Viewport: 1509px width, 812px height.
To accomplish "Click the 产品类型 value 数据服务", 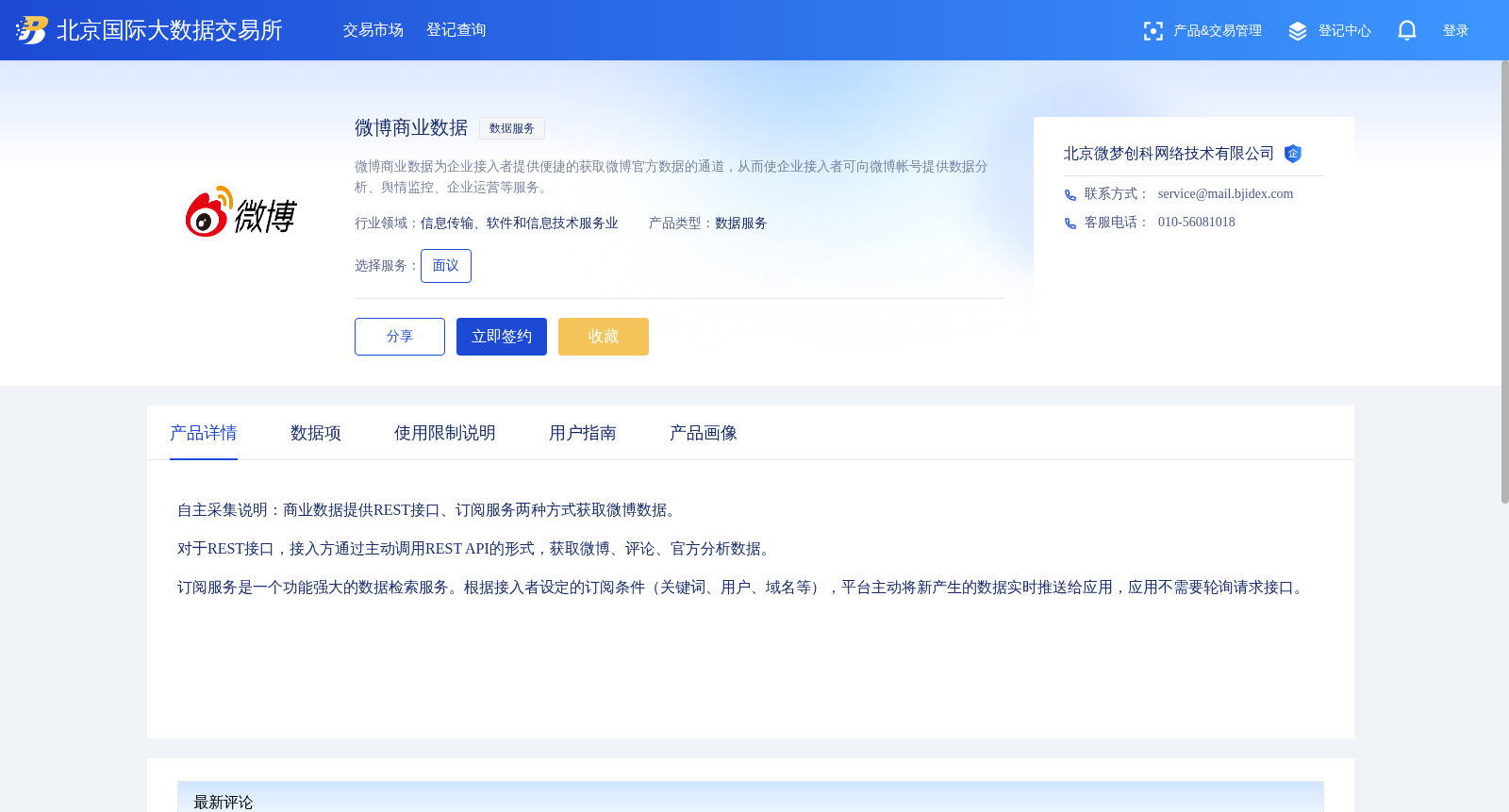I will tap(741, 224).
